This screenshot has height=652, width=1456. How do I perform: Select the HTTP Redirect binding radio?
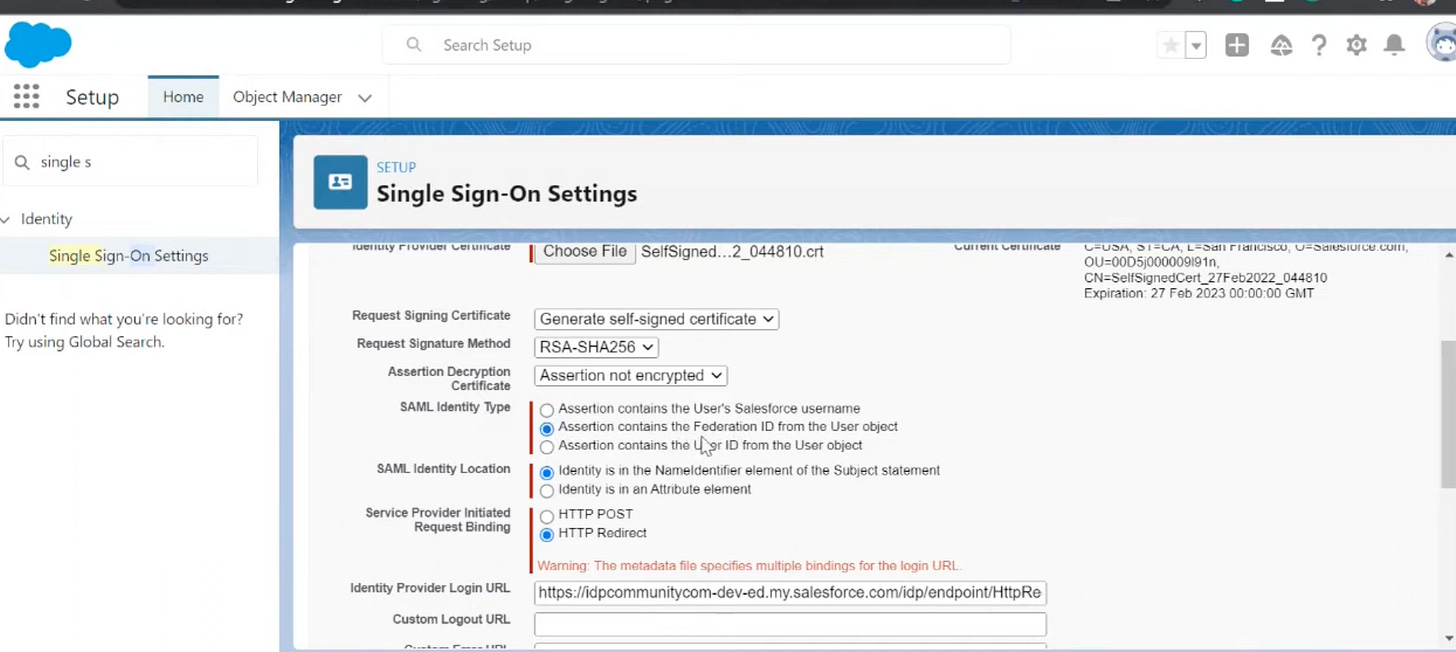[x=546, y=535]
